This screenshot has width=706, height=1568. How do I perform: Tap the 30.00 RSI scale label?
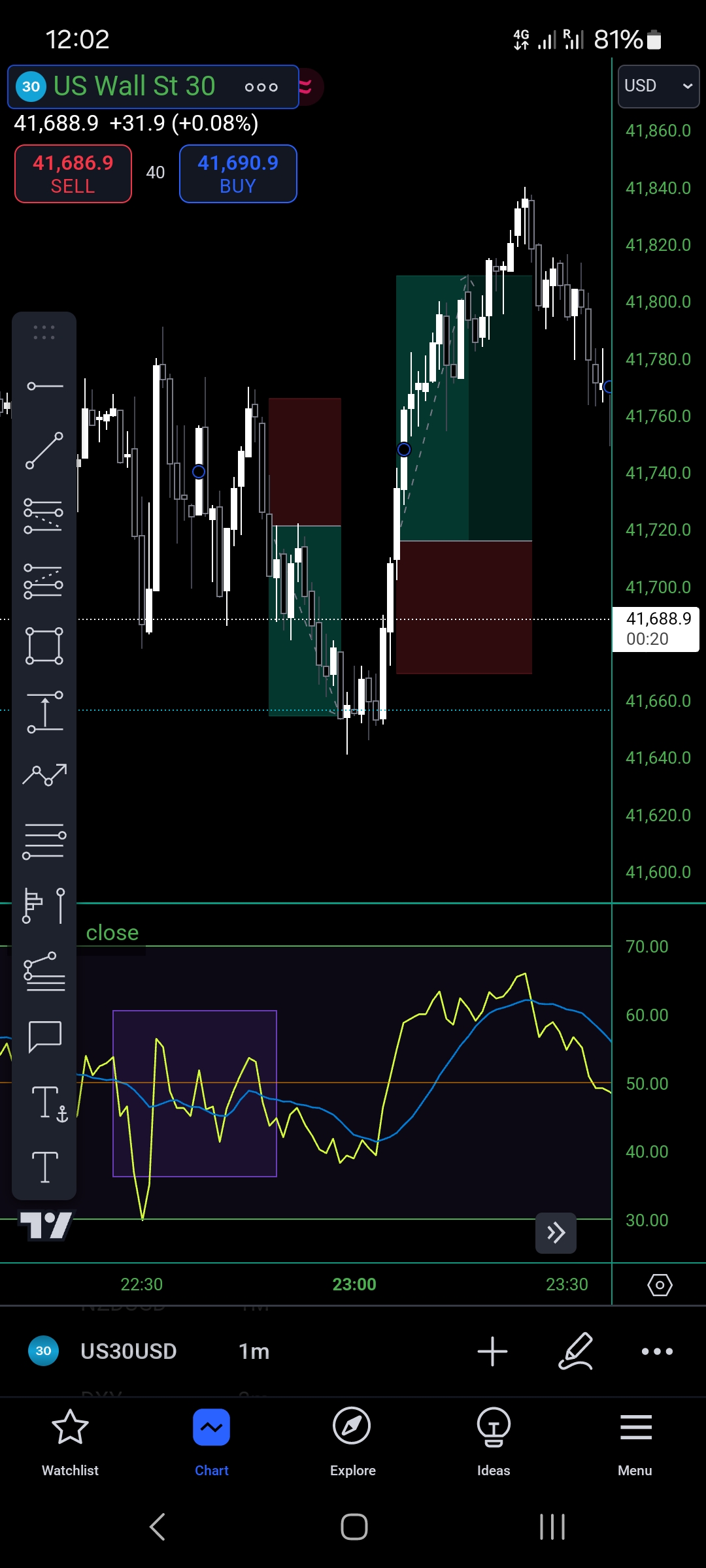(647, 1220)
